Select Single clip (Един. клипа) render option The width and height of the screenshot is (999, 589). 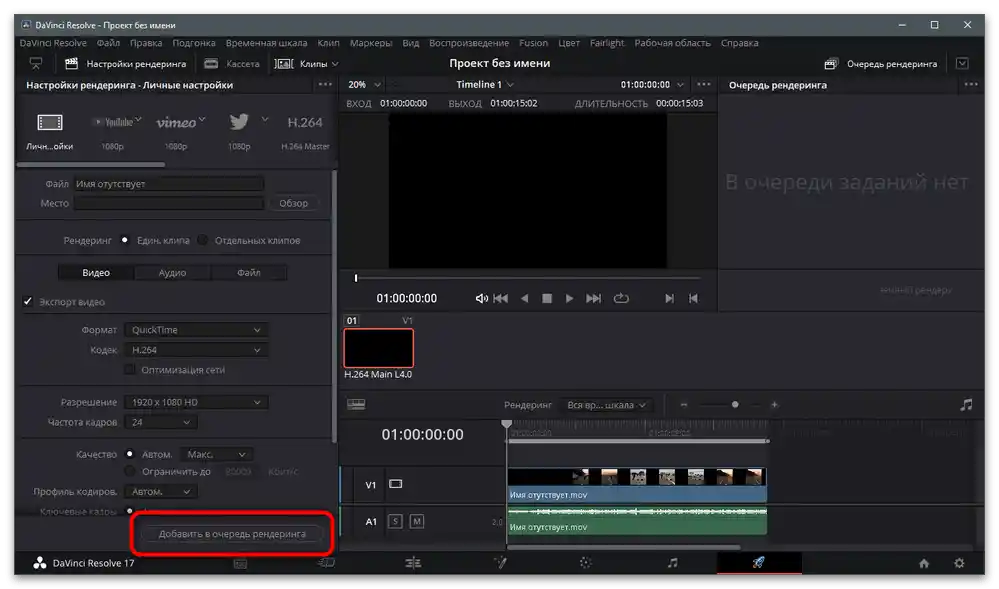click(x=125, y=240)
